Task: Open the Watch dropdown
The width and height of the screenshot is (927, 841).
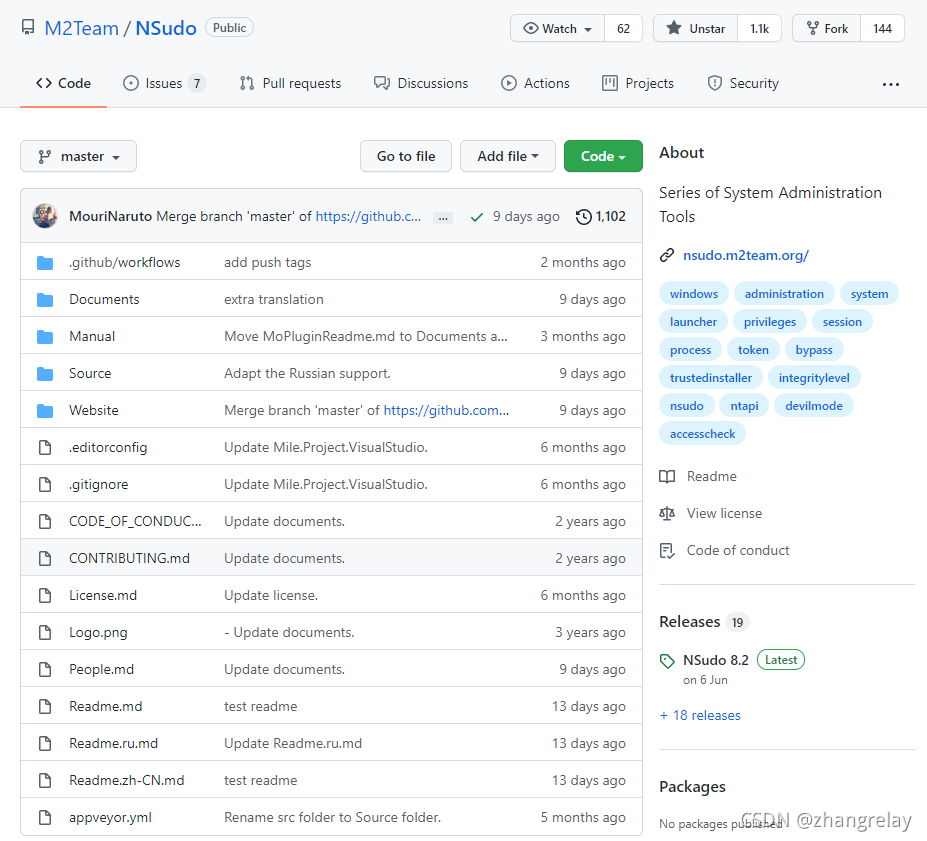Action: coord(558,28)
